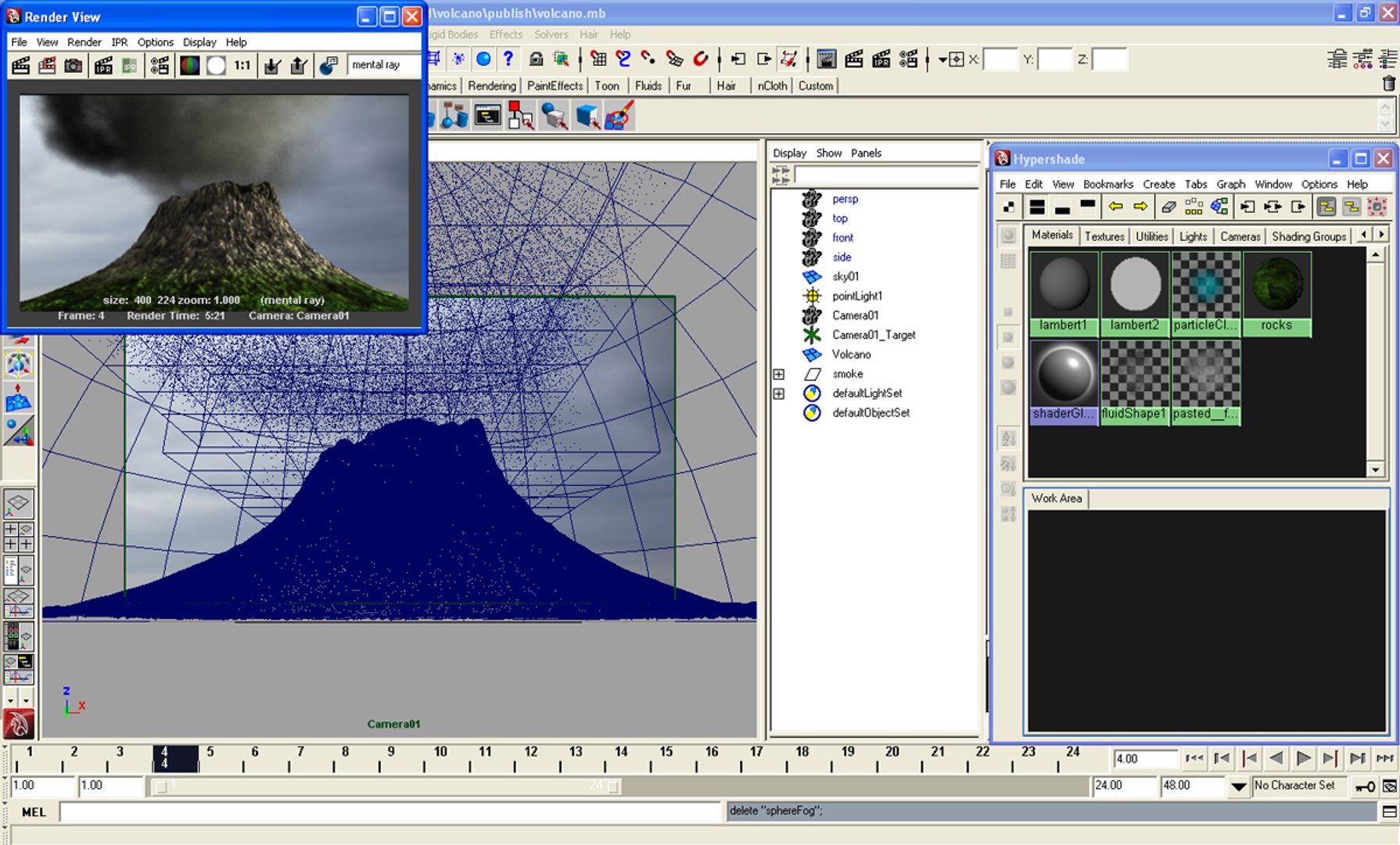
Task: Go to the end of playback range
Action: 1384,758
